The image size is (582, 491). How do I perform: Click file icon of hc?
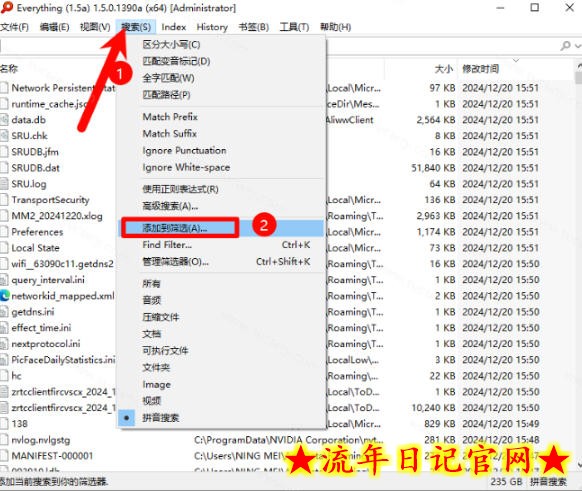4,376
